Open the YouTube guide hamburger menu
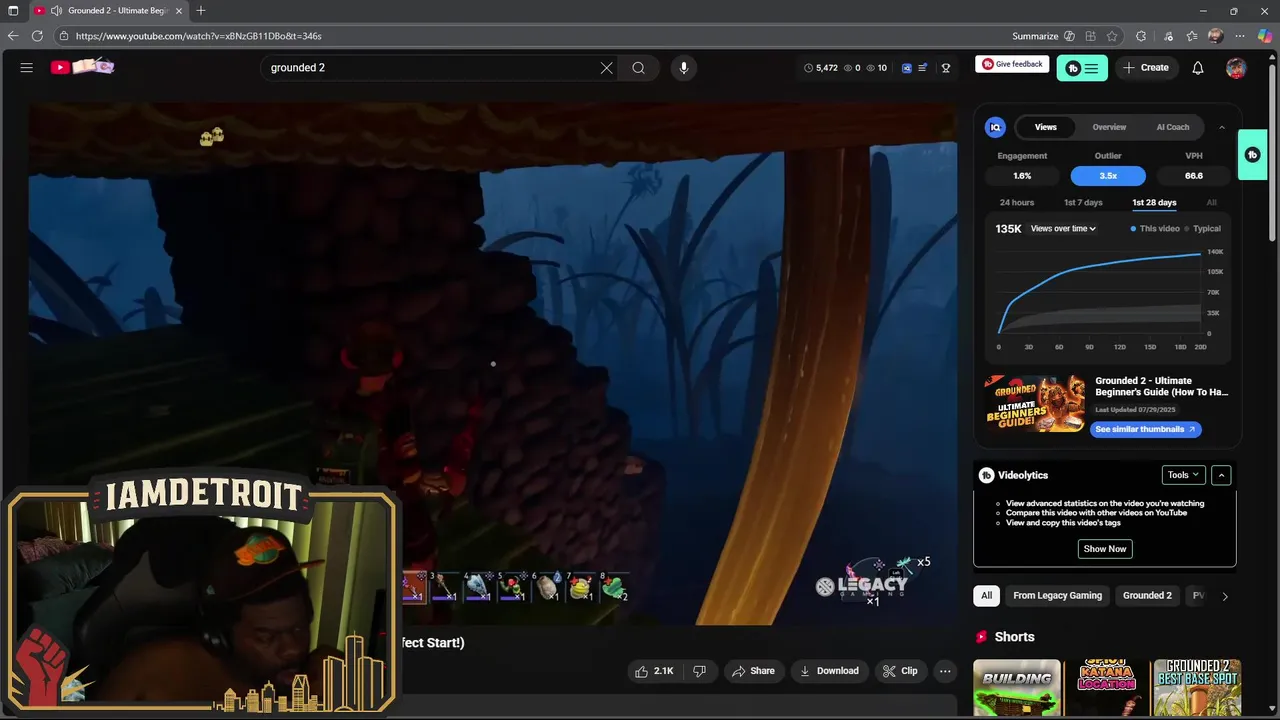Image resolution: width=1280 pixels, height=720 pixels. (27, 68)
